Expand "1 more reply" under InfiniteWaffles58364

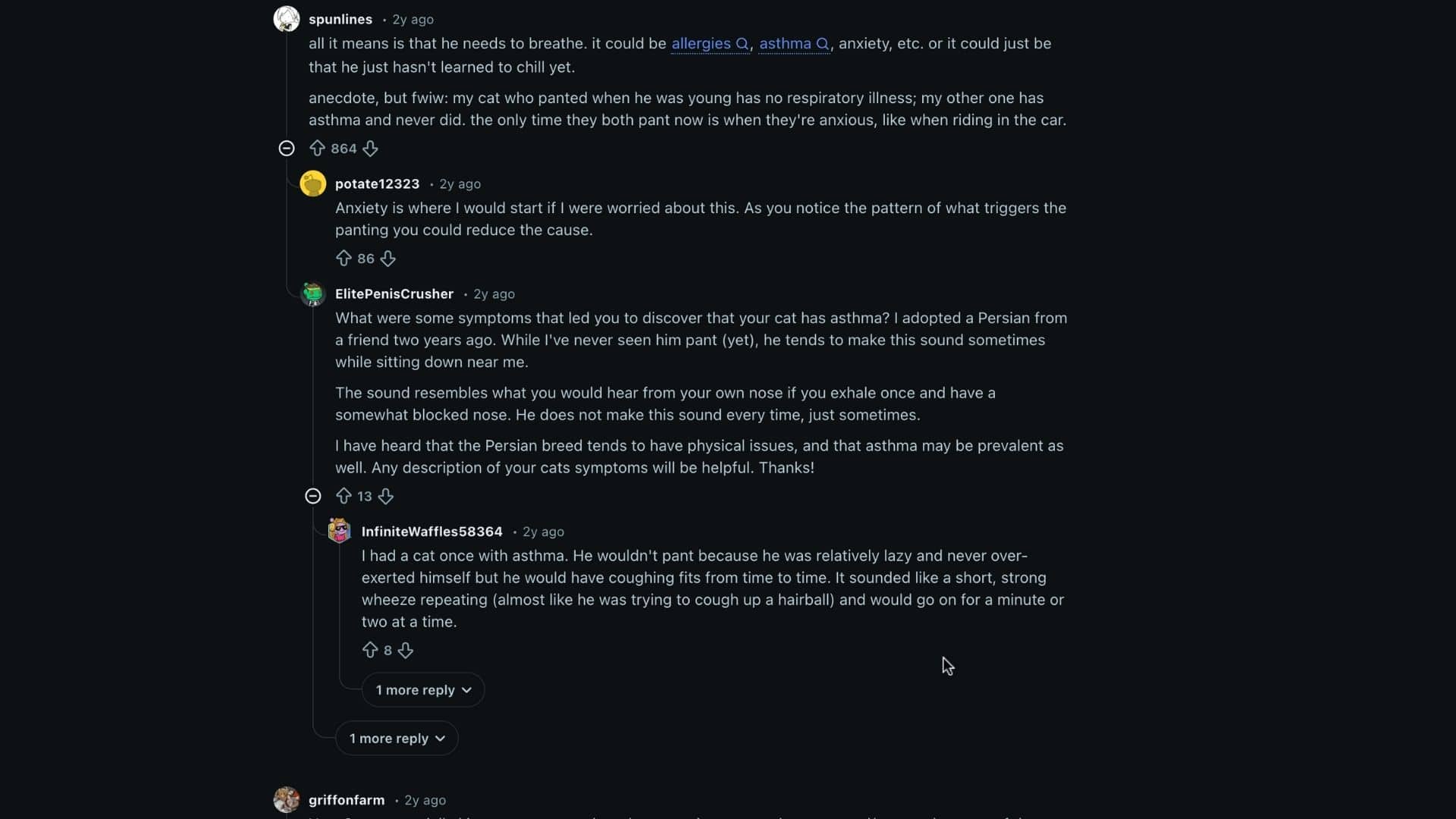point(422,689)
